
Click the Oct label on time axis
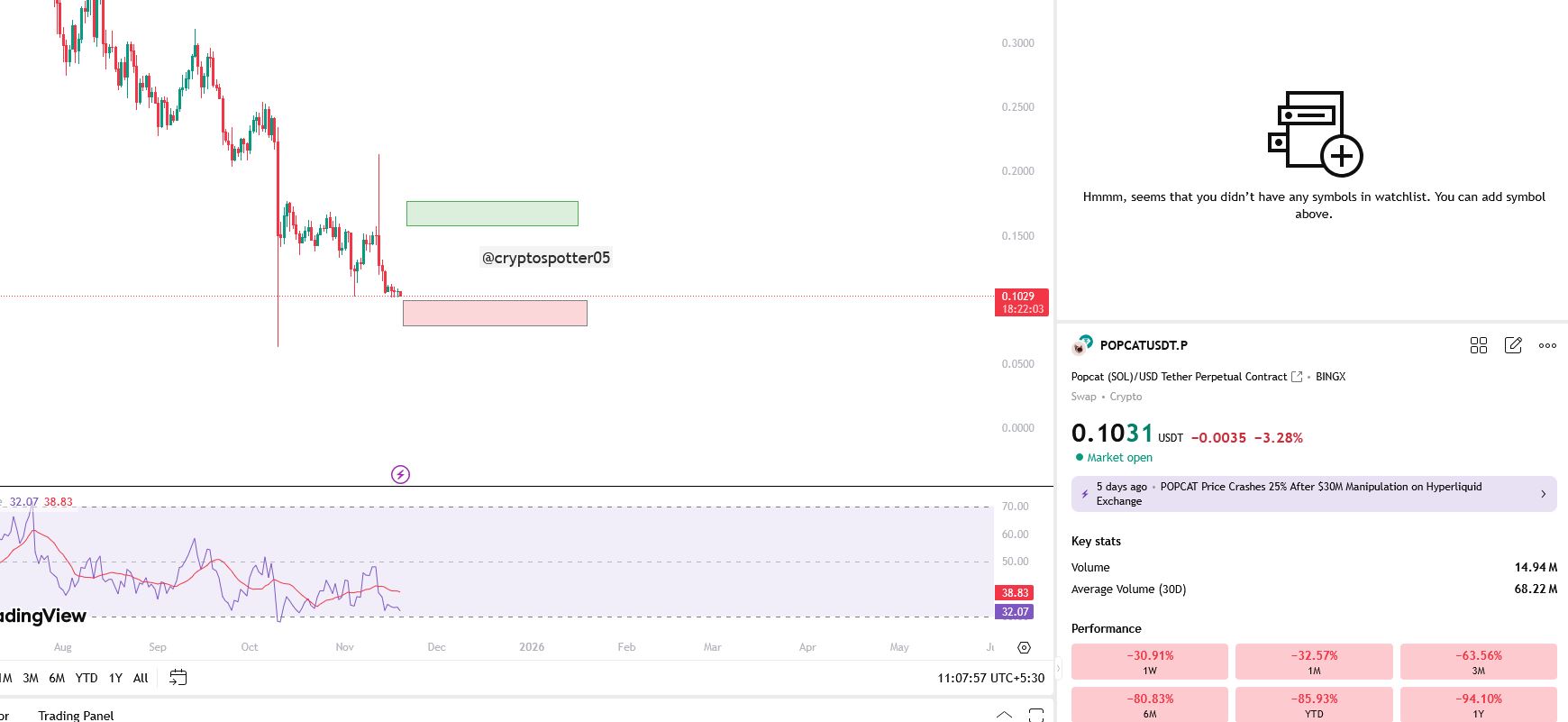[250, 647]
